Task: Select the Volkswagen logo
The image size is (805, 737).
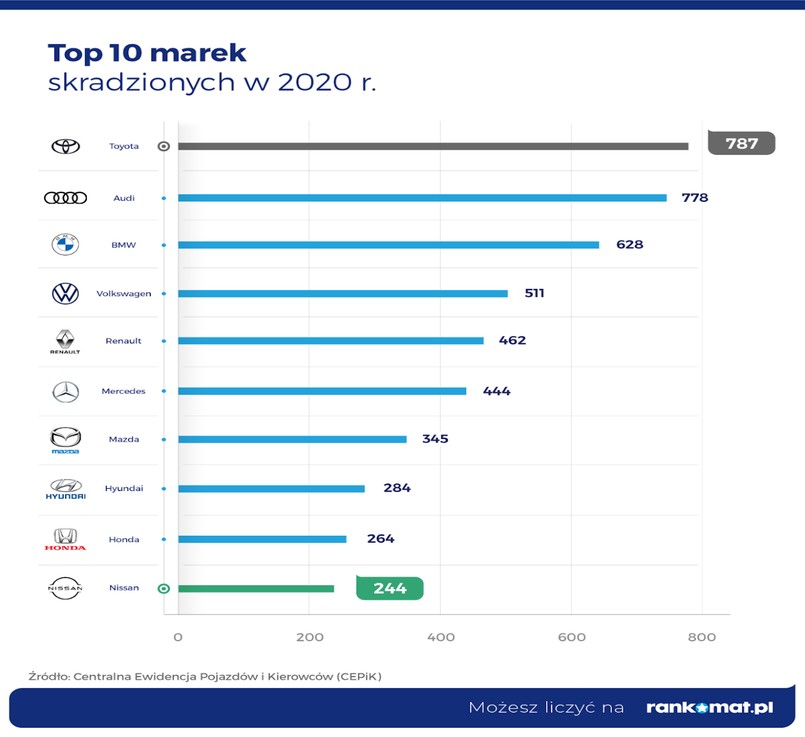Action: point(64,292)
